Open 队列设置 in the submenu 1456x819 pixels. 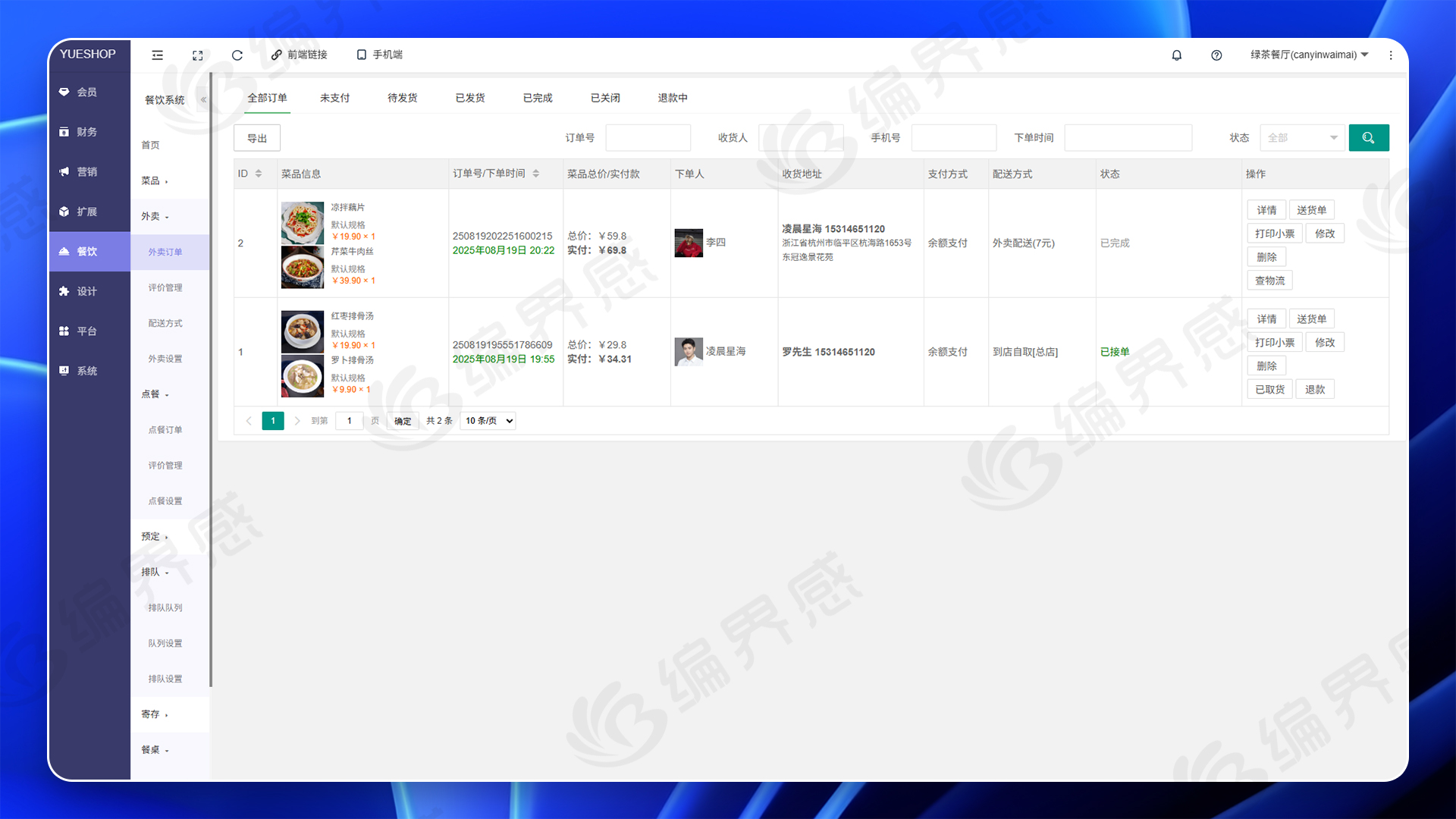coord(170,643)
